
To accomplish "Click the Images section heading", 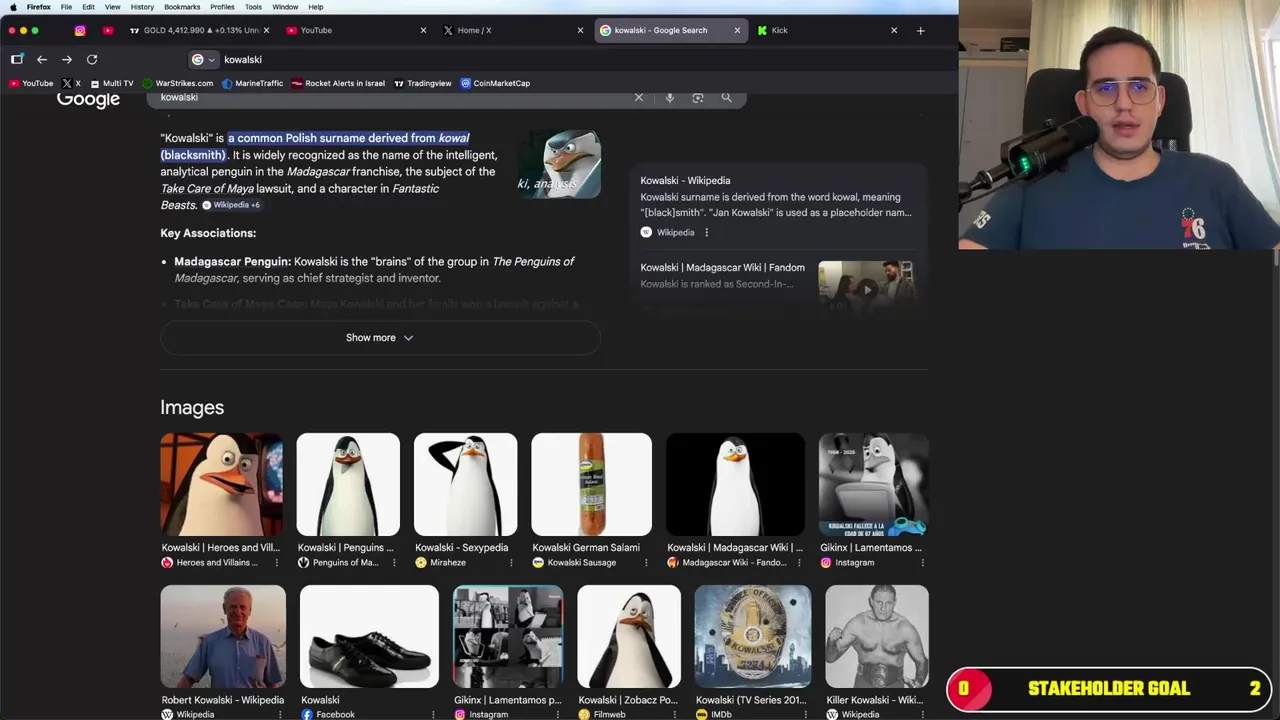I will (x=192, y=408).
